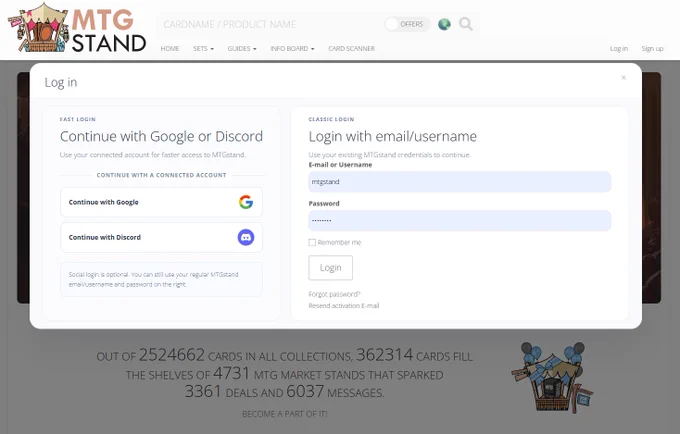Open the Forgot password link
This screenshot has height=434, width=680.
click(334, 294)
